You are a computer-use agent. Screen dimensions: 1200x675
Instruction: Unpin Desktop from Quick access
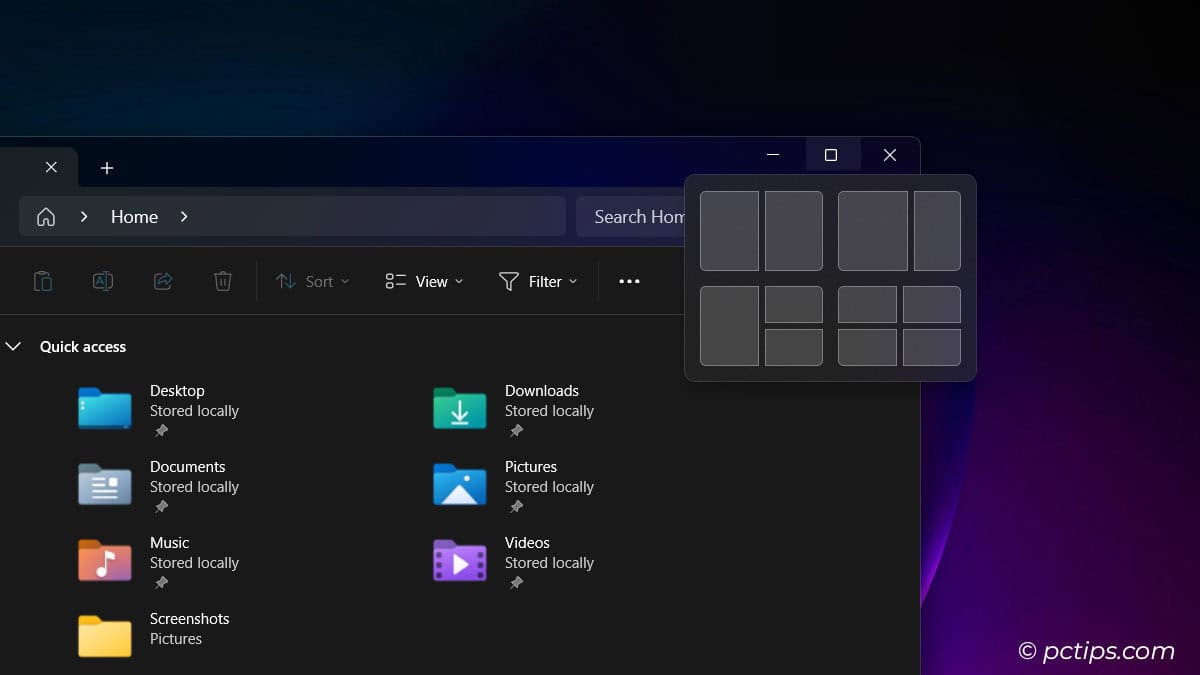pyautogui.click(x=160, y=430)
